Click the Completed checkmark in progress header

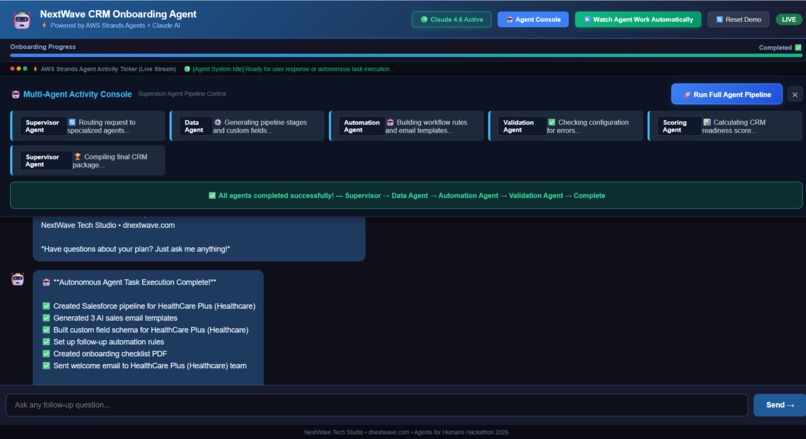tap(798, 47)
